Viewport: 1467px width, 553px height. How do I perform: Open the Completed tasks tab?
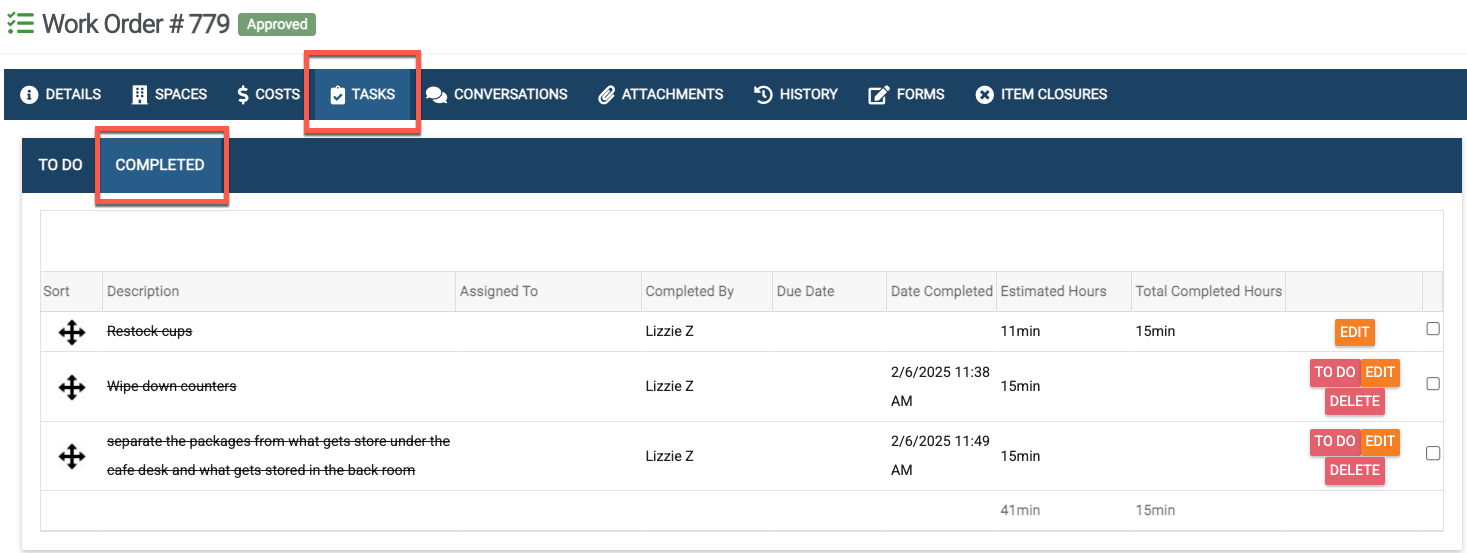pos(160,165)
